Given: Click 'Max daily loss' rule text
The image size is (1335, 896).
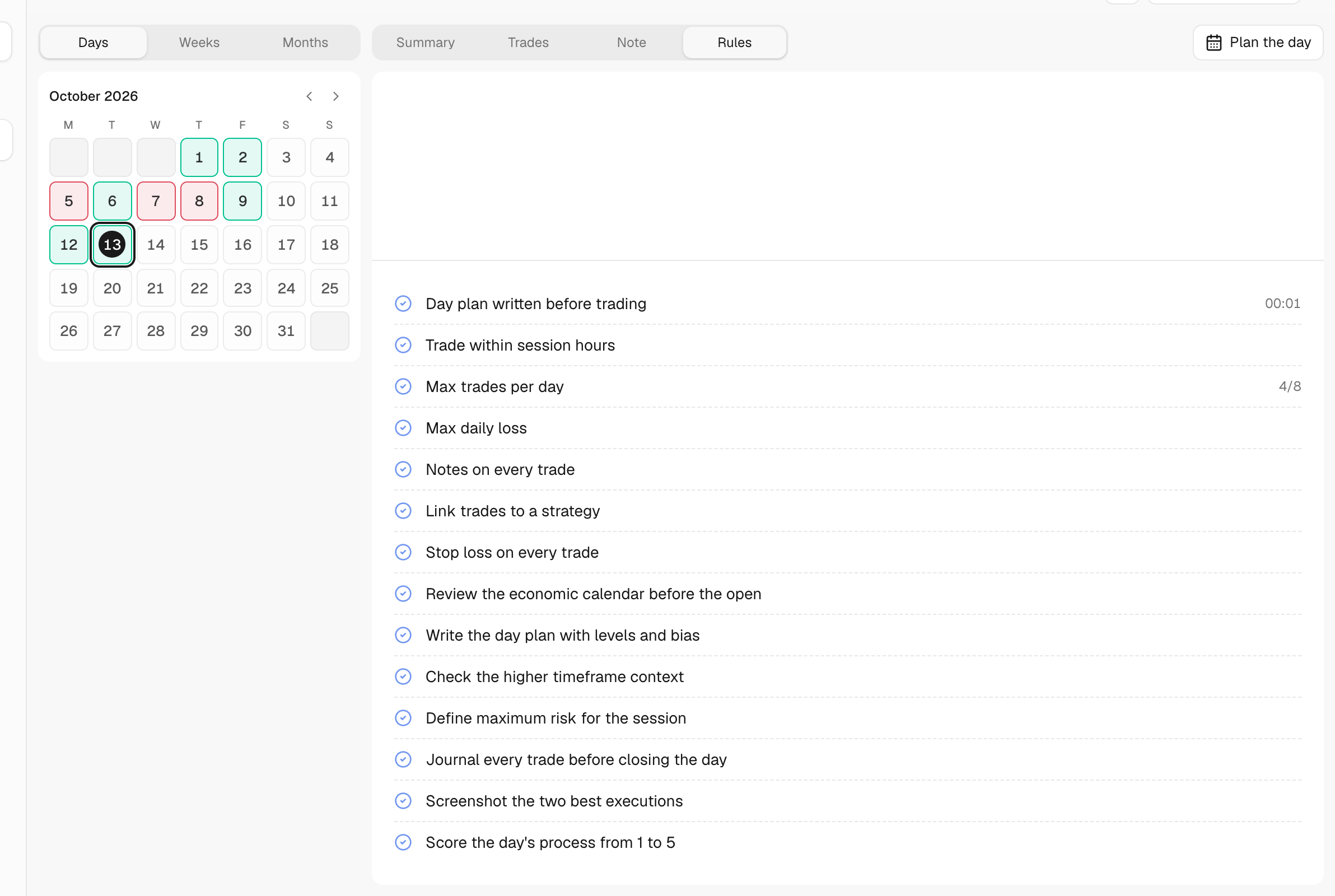Looking at the screenshot, I should coord(477,428).
